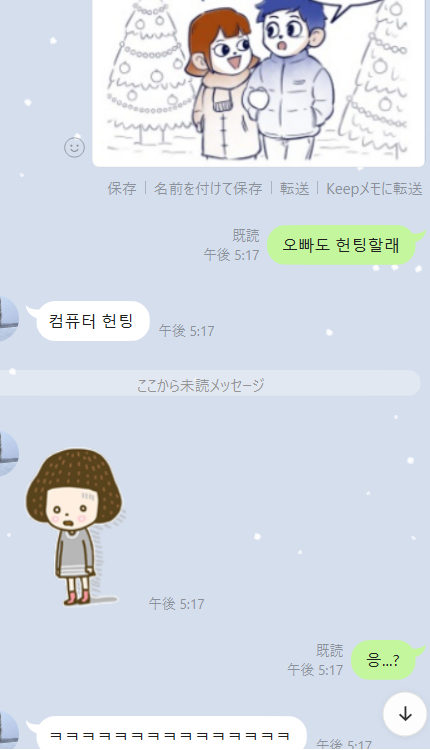
Task: Open the shared couple cartoon image
Action: coord(258,83)
